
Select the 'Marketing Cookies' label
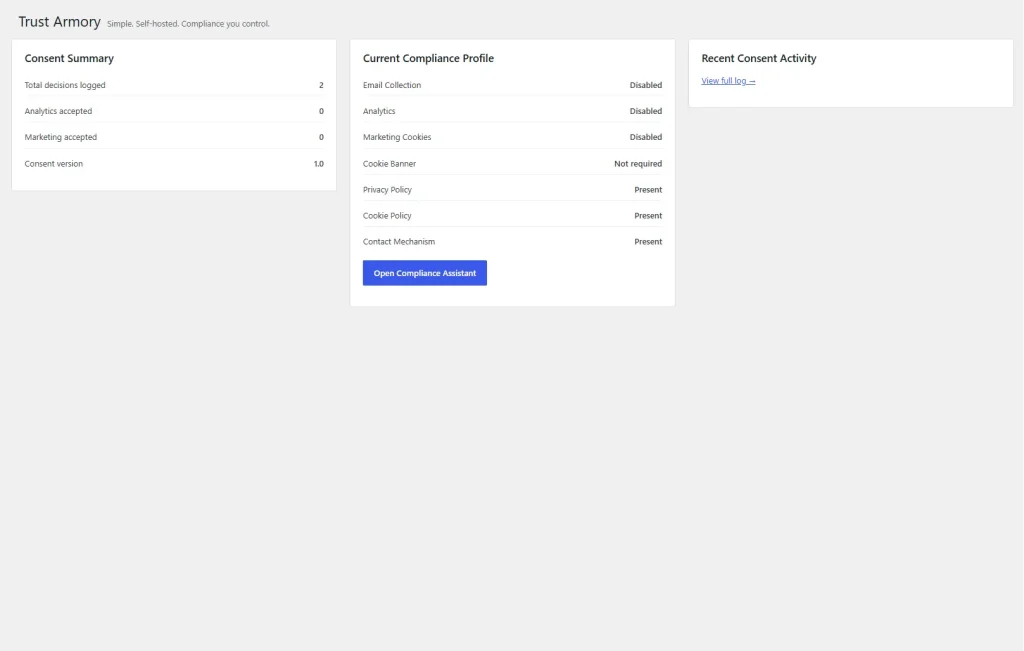coord(397,137)
